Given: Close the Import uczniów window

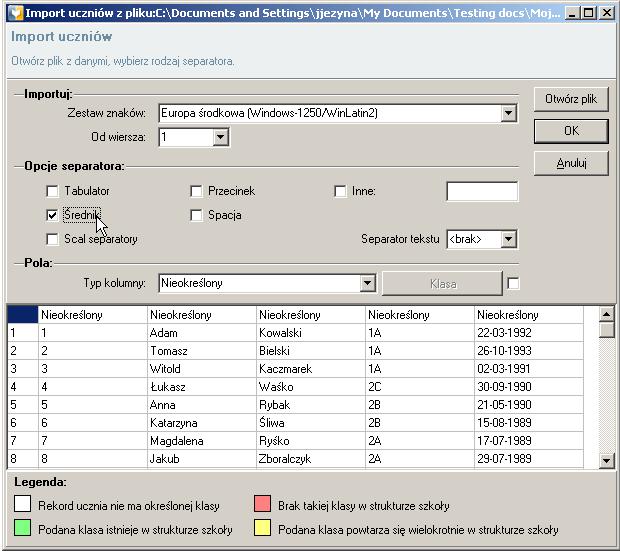Looking at the screenshot, I should [607, 13].
